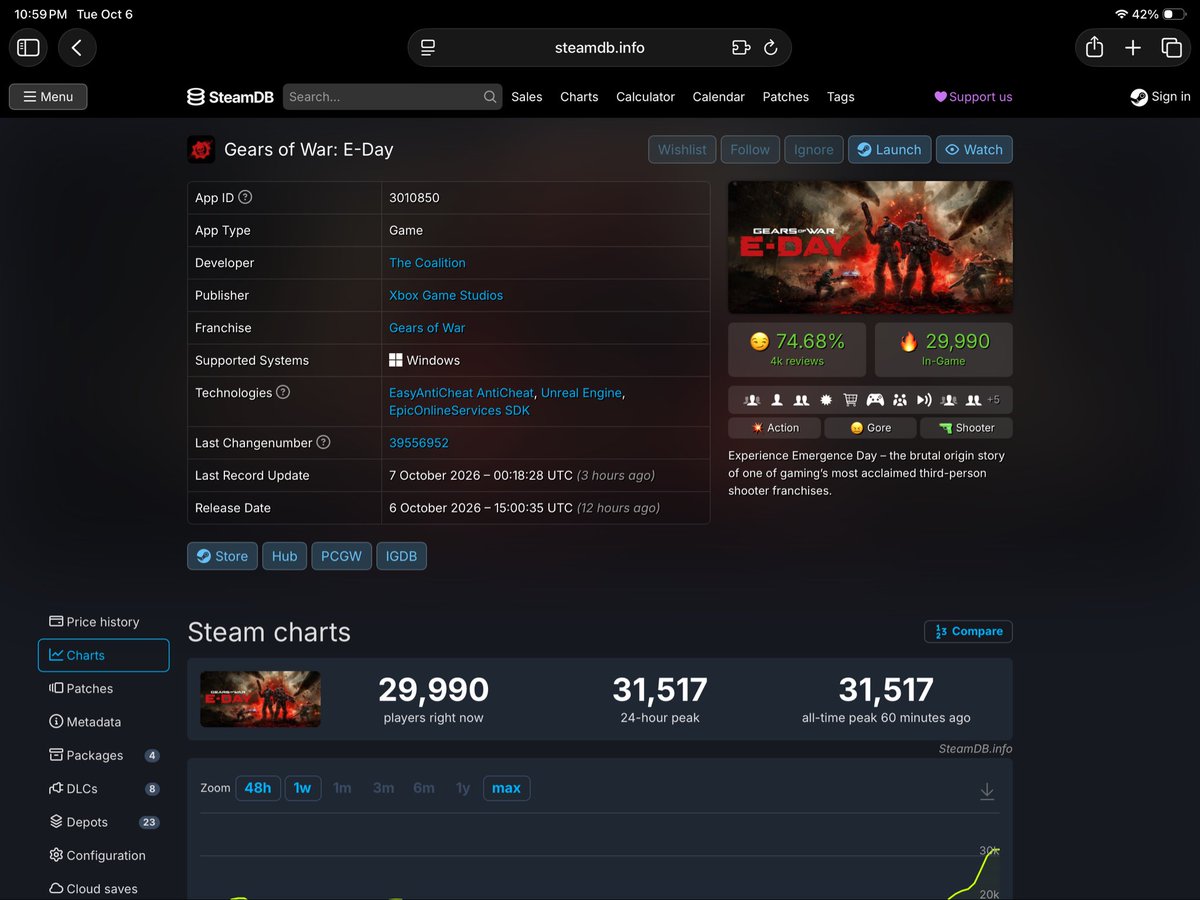This screenshot has height=900, width=1200.
Task: Click the Compare button
Action: click(968, 632)
